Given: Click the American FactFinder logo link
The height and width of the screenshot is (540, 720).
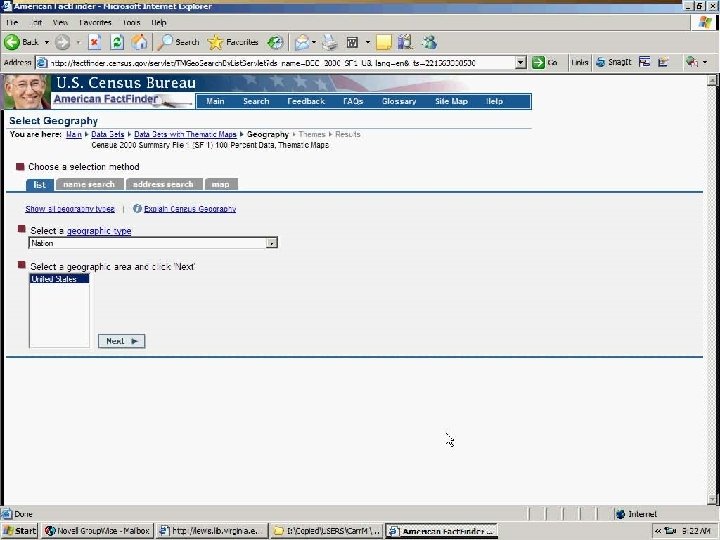Looking at the screenshot, I should pyautogui.click(x=106, y=99).
